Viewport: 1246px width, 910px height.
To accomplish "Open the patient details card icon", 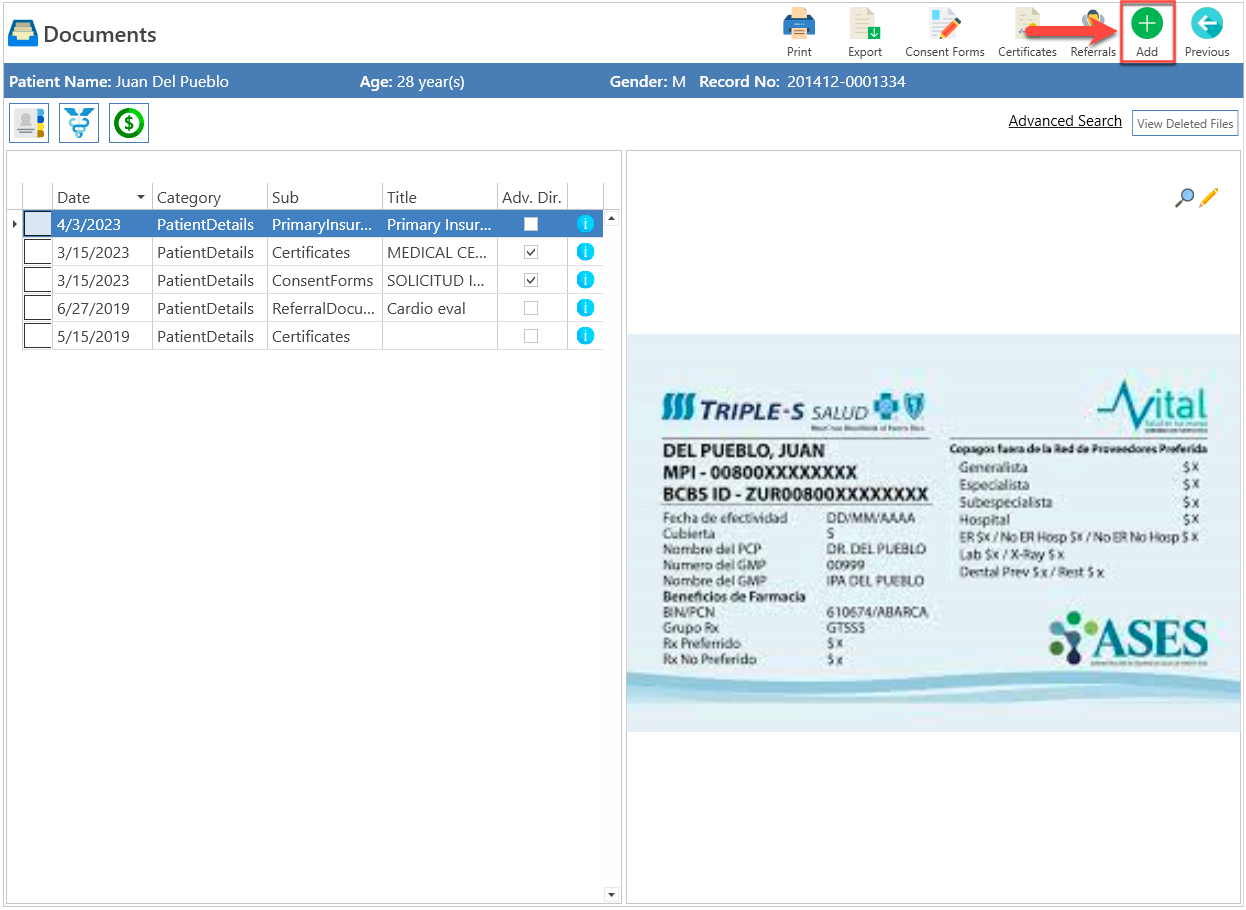I will click(x=29, y=123).
